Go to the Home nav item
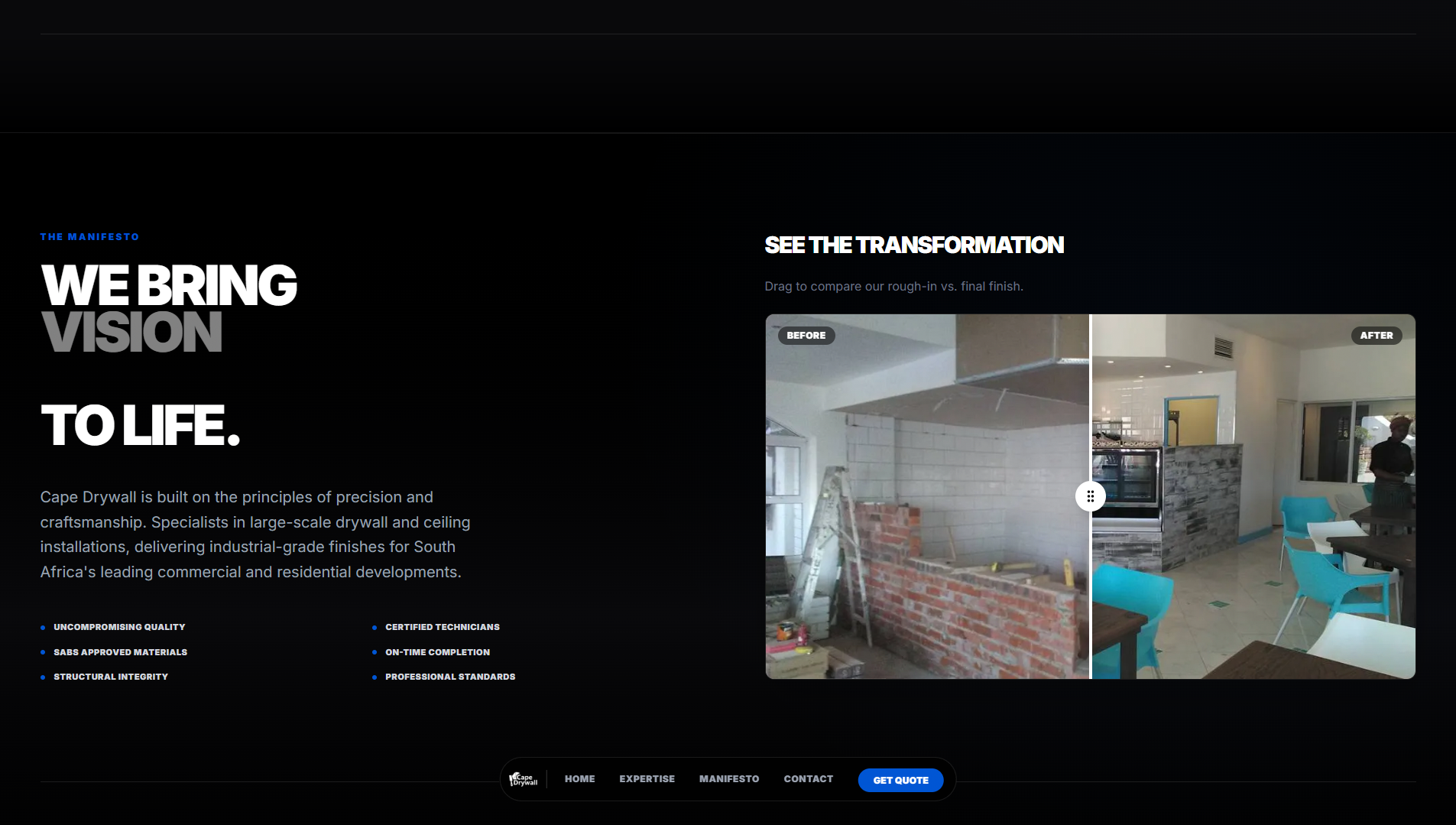The width and height of the screenshot is (1456, 825). pos(579,779)
